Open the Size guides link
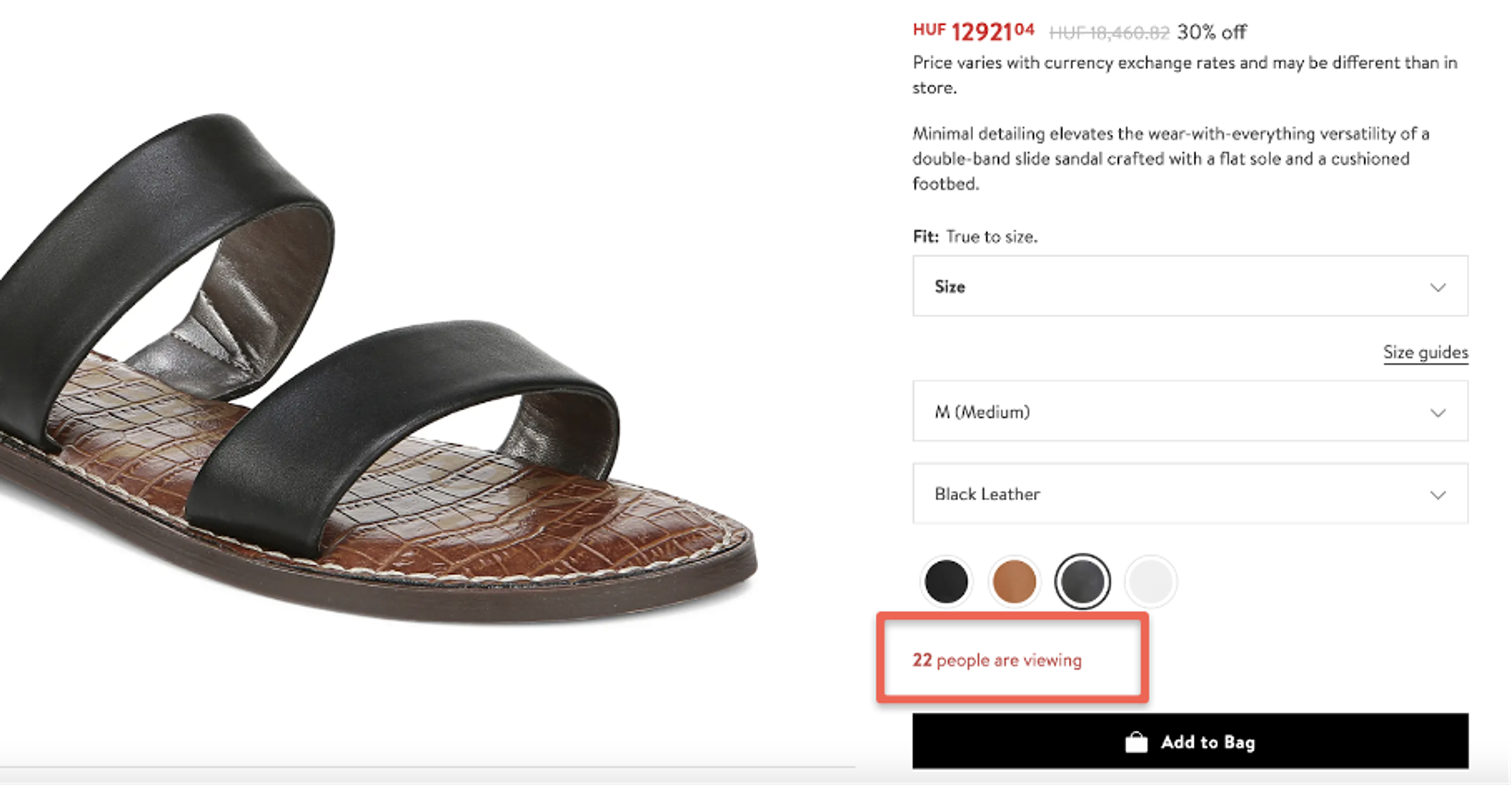 coord(1426,352)
